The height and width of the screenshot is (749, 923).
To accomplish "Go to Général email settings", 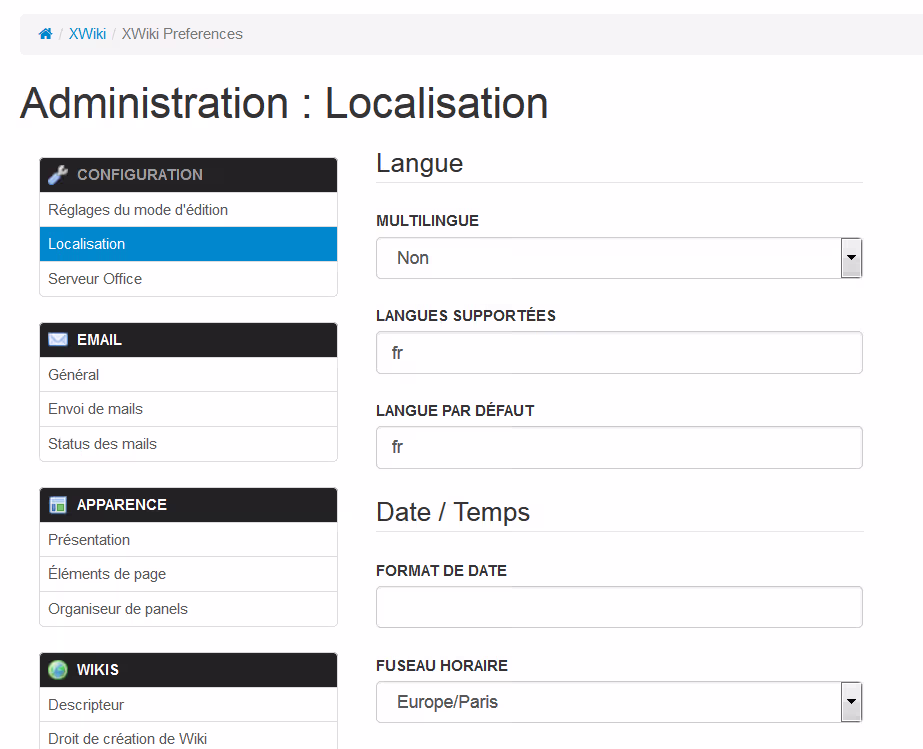I will (x=74, y=375).
